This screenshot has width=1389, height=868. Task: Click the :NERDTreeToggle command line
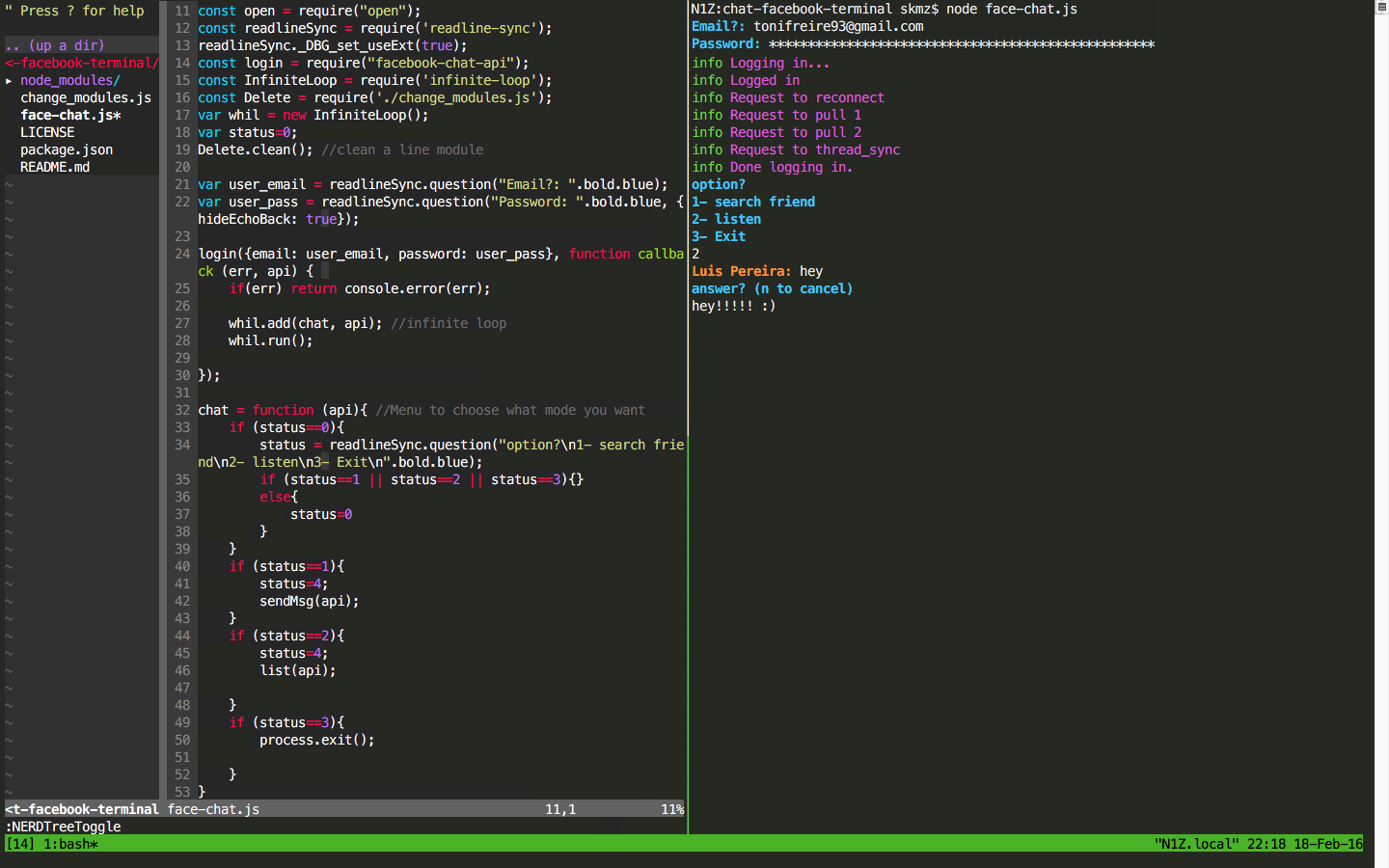[63, 827]
